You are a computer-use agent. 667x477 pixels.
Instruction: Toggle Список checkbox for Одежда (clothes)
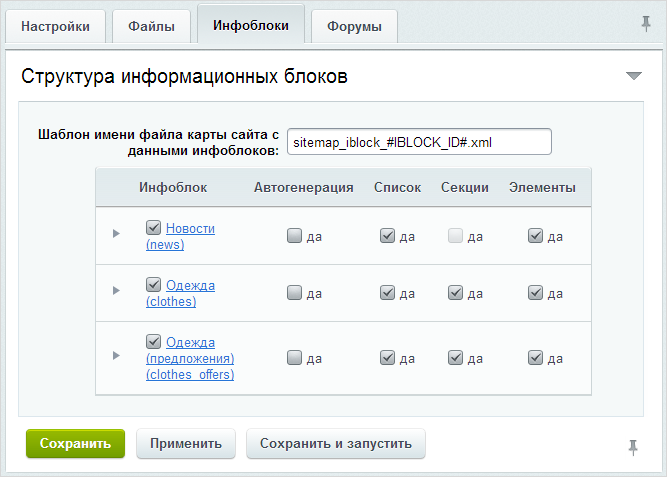(387, 293)
